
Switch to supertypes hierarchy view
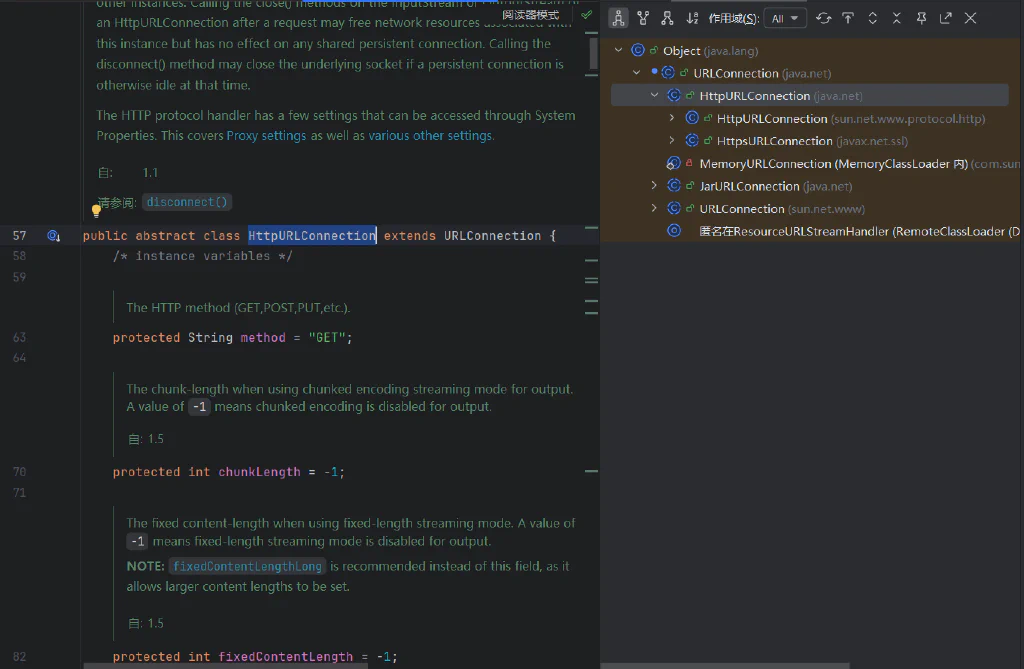643,18
